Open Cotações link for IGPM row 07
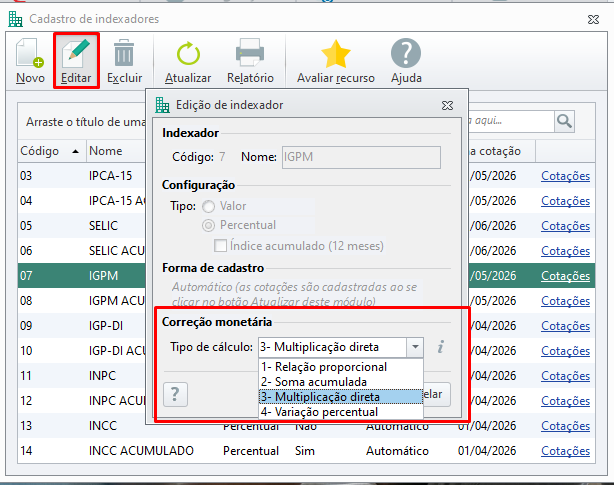 click(565, 276)
